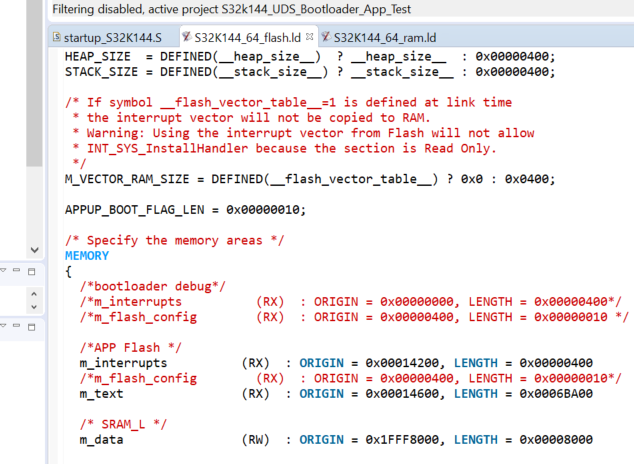Click the INT_SYS_InstallHandler comment line

click(284, 148)
